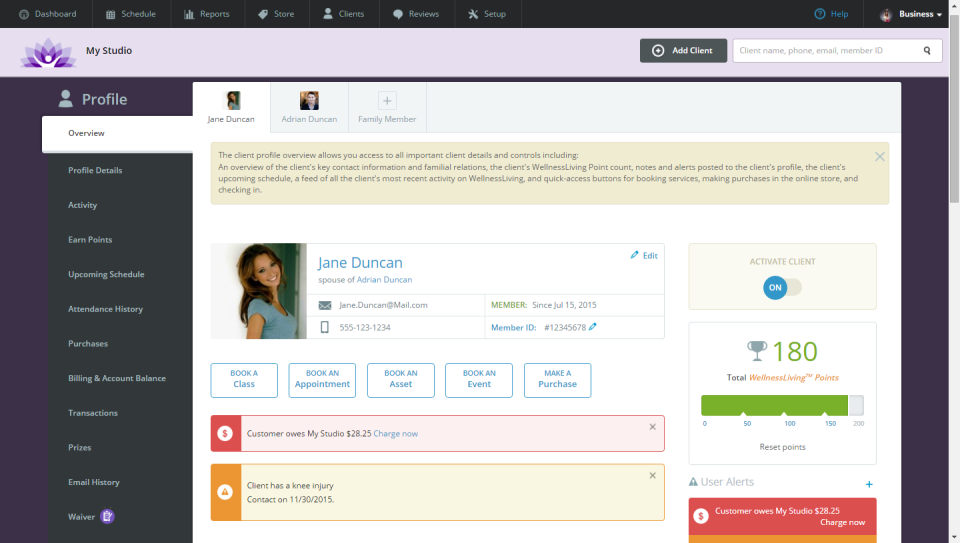Screen dimensions: 960x543
Task: Click the mobile phone icon
Action: click(x=324, y=328)
